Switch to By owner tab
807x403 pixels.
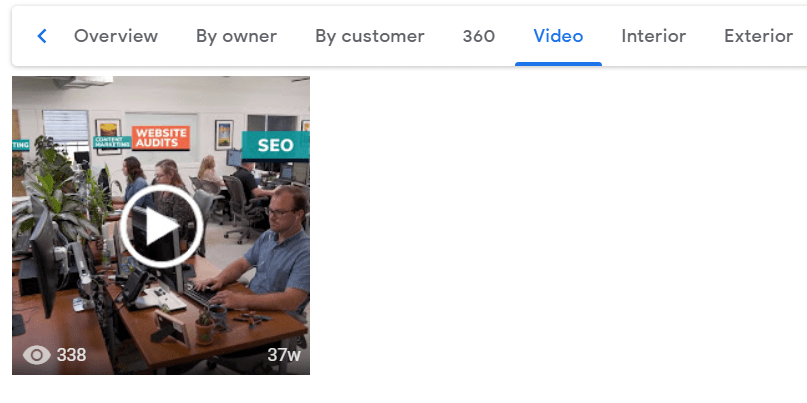tap(236, 36)
